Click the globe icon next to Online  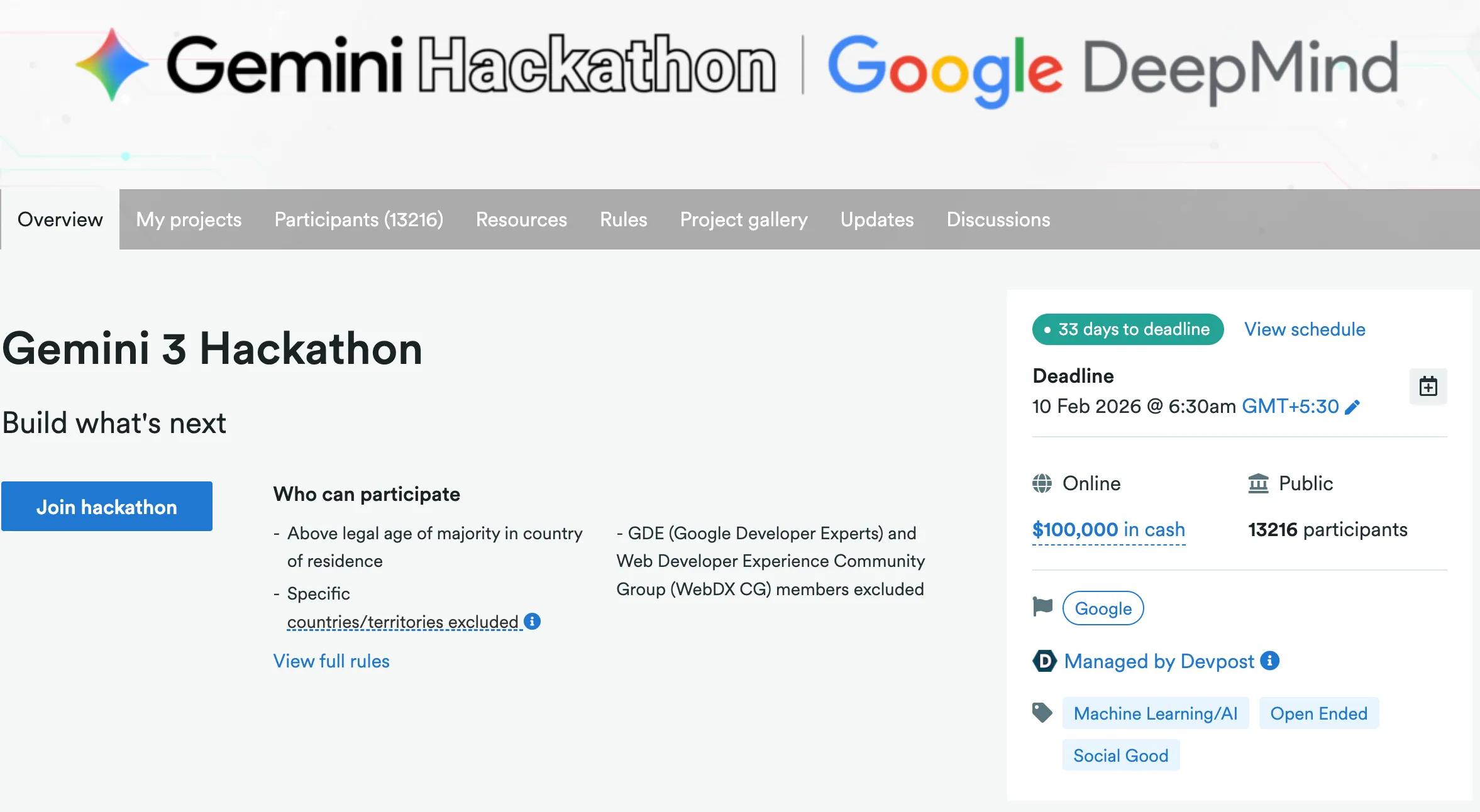point(1041,483)
